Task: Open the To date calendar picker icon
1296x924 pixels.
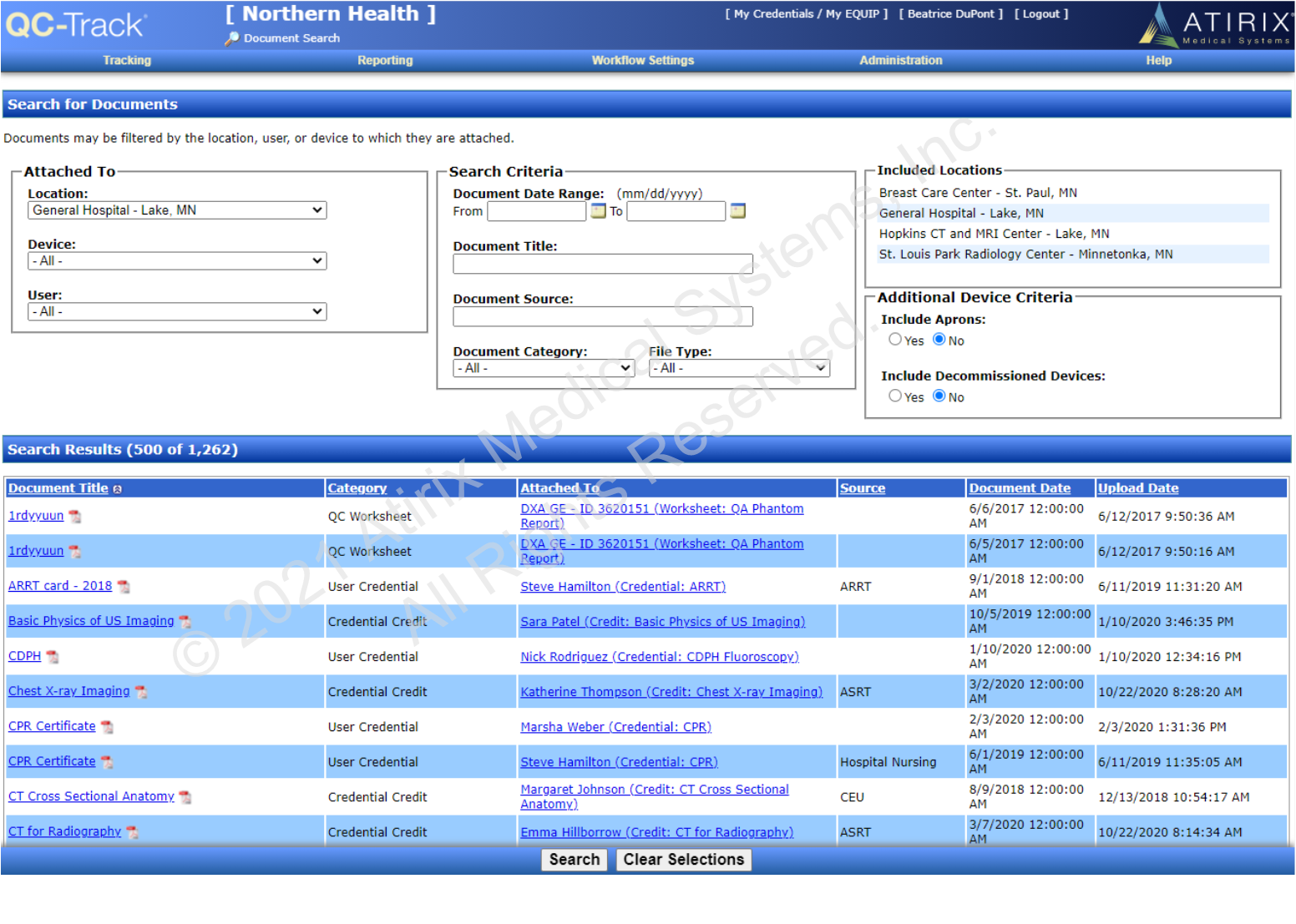Action: (737, 211)
